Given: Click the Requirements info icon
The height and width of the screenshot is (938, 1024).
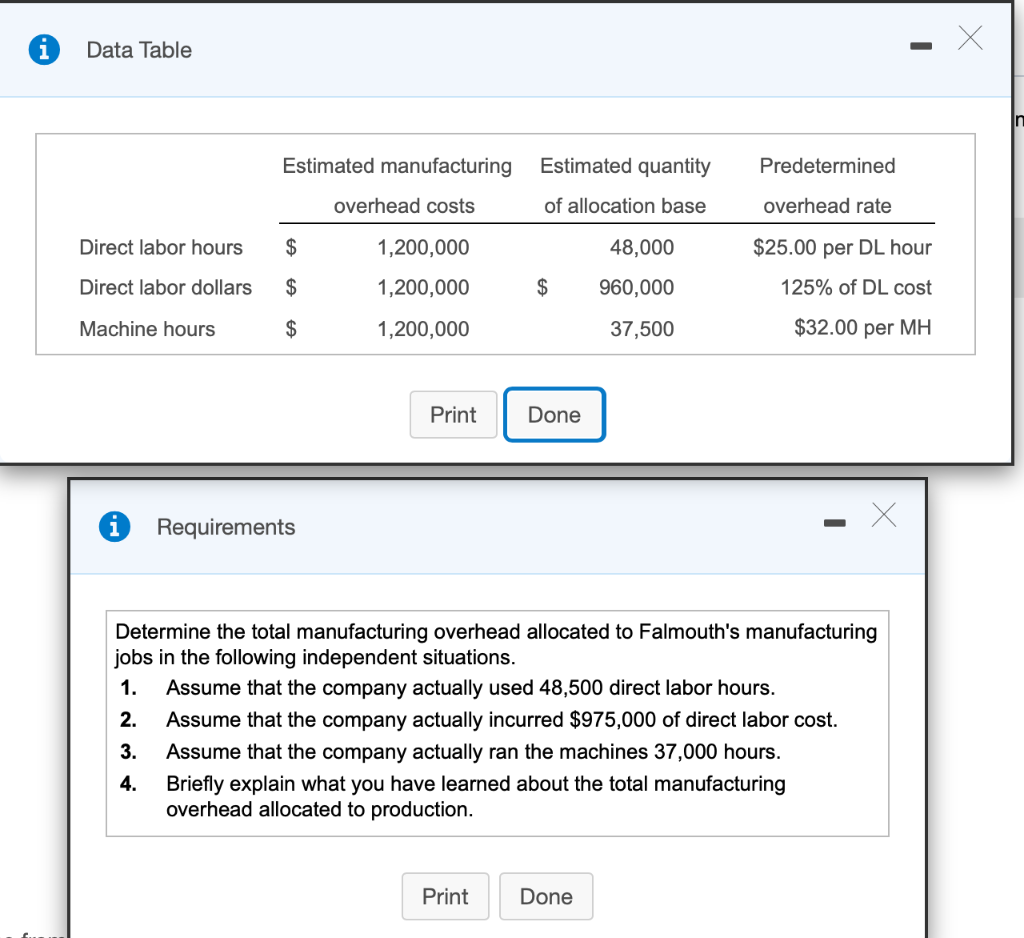Looking at the screenshot, I should pyautogui.click(x=115, y=527).
